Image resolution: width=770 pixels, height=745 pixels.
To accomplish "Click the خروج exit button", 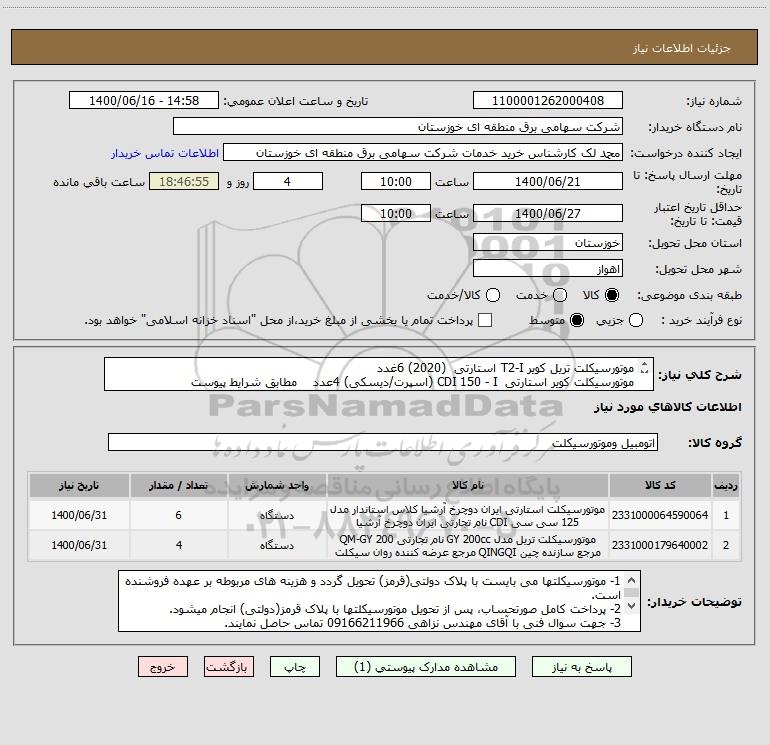I will (x=163, y=667).
